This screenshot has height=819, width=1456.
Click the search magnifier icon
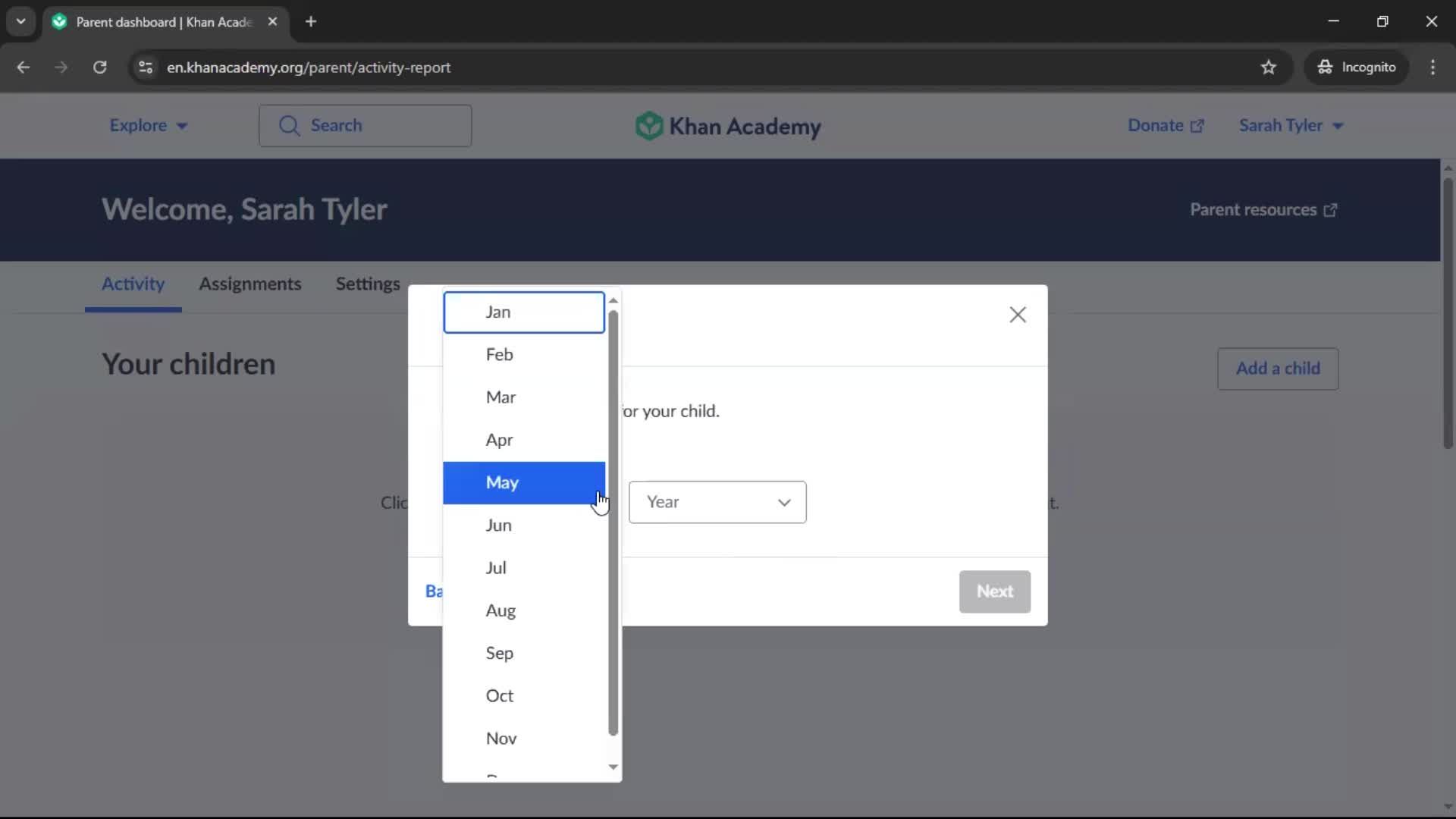click(x=289, y=126)
